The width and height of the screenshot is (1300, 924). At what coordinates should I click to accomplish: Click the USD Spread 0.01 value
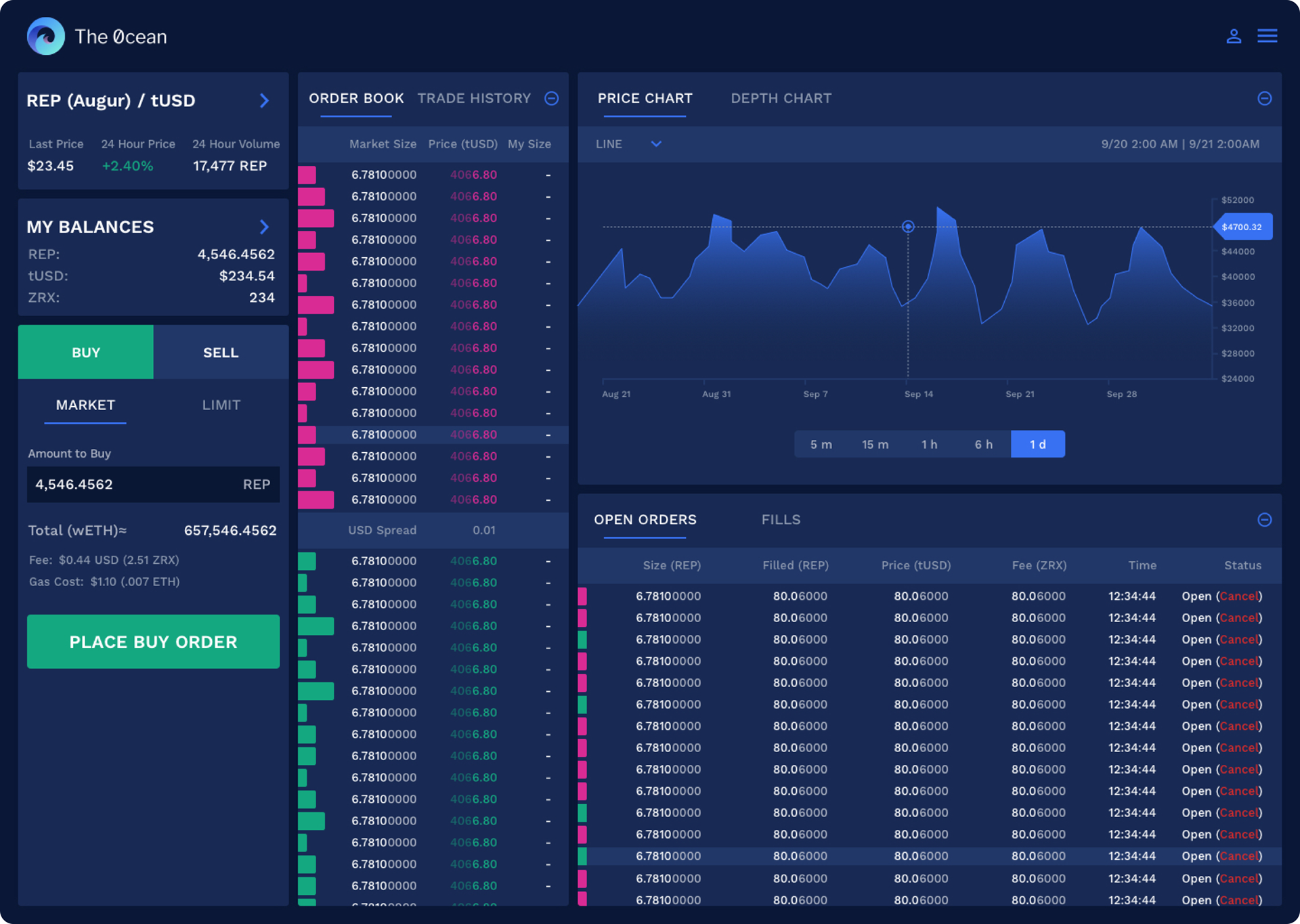pyautogui.click(x=484, y=530)
